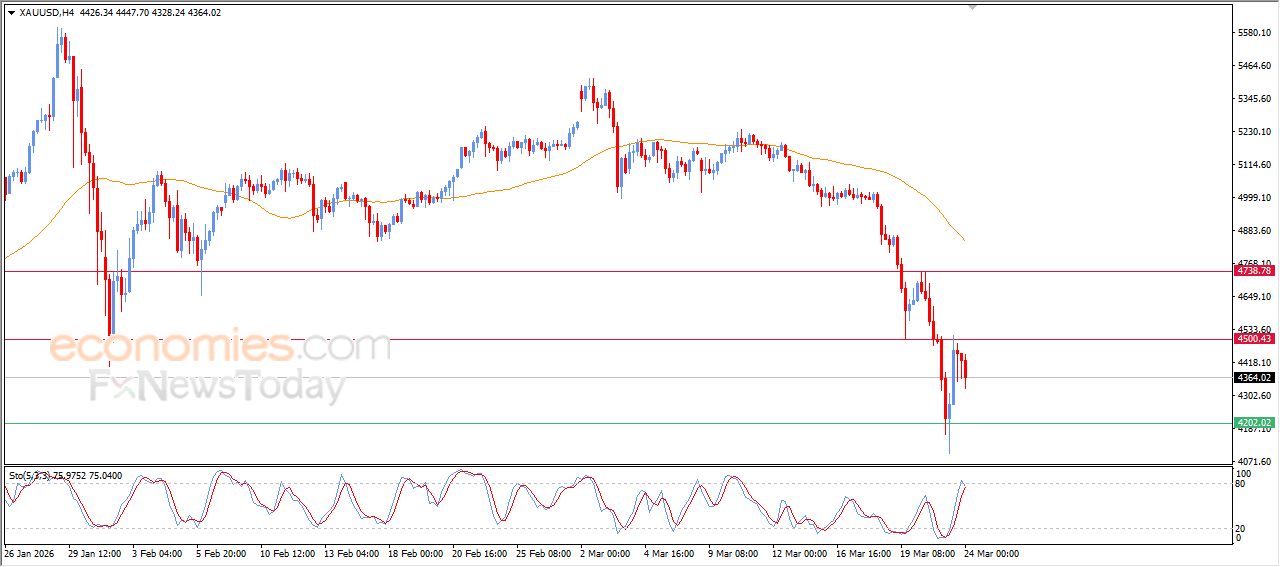Click the black 4364.02 current price label

pyautogui.click(x=1254, y=377)
